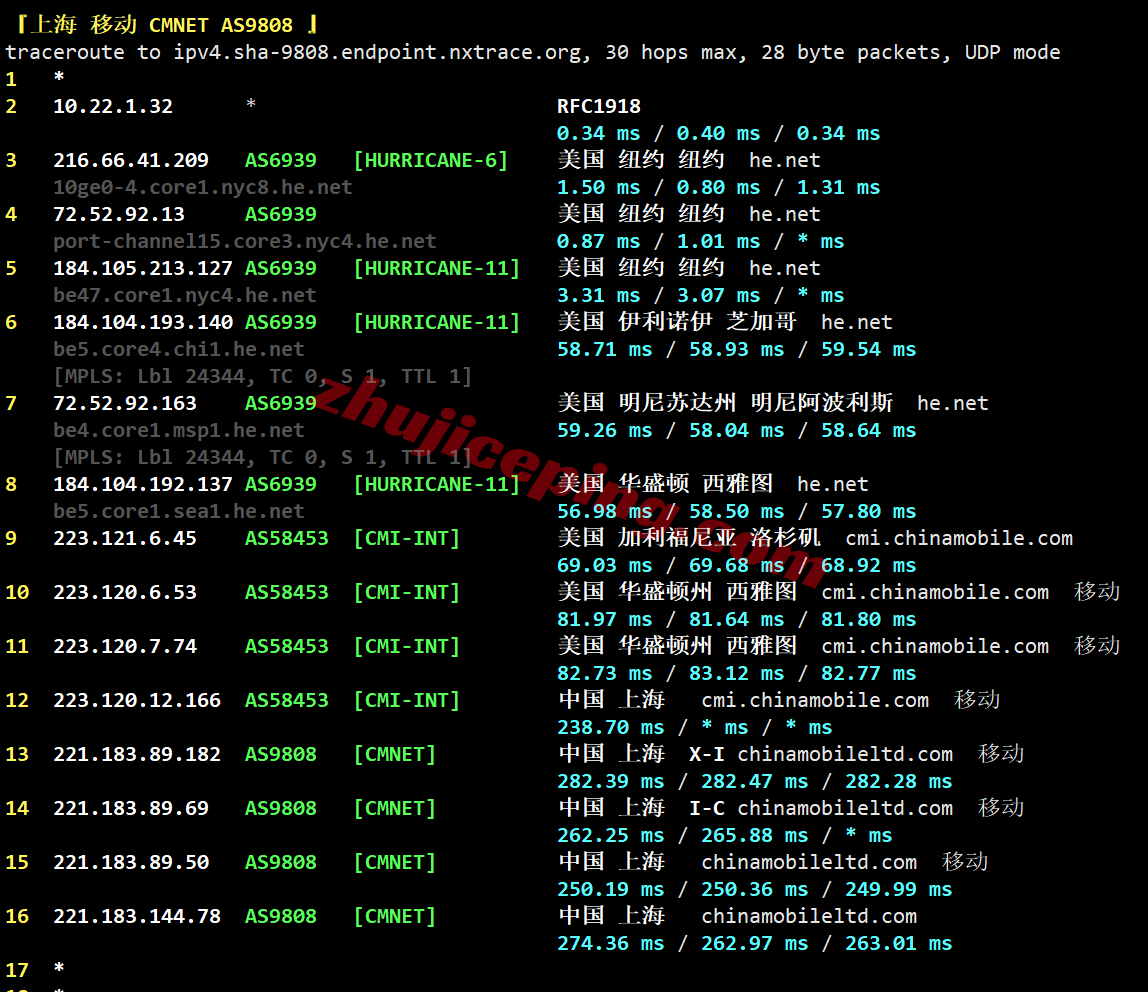Click IP address 223.120.6.53
This screenshot has height=992, width=1148.
coord(125,592)
